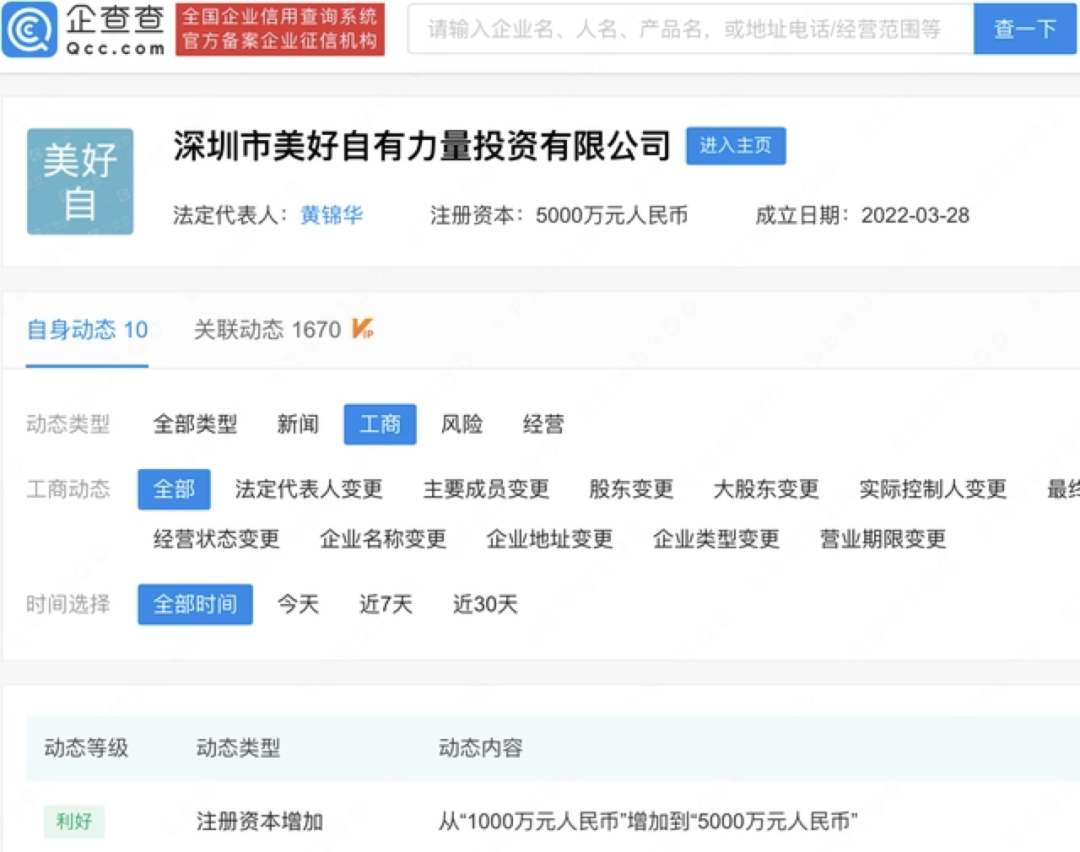Filter by 经营状态变更
The image size is (1080, 852).
(x=216, y=539)
